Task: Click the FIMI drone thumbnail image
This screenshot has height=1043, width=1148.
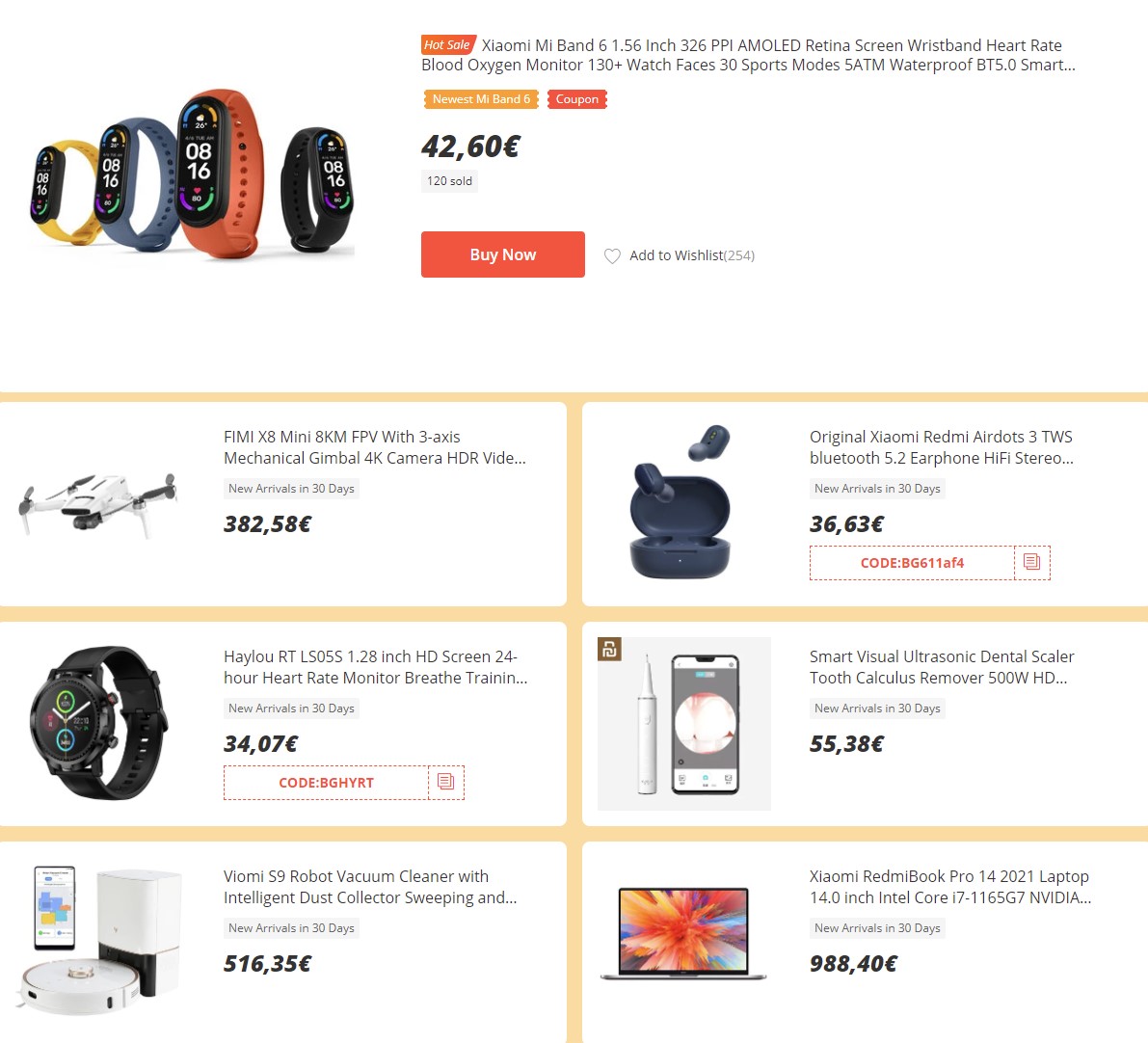Action: 98,503
